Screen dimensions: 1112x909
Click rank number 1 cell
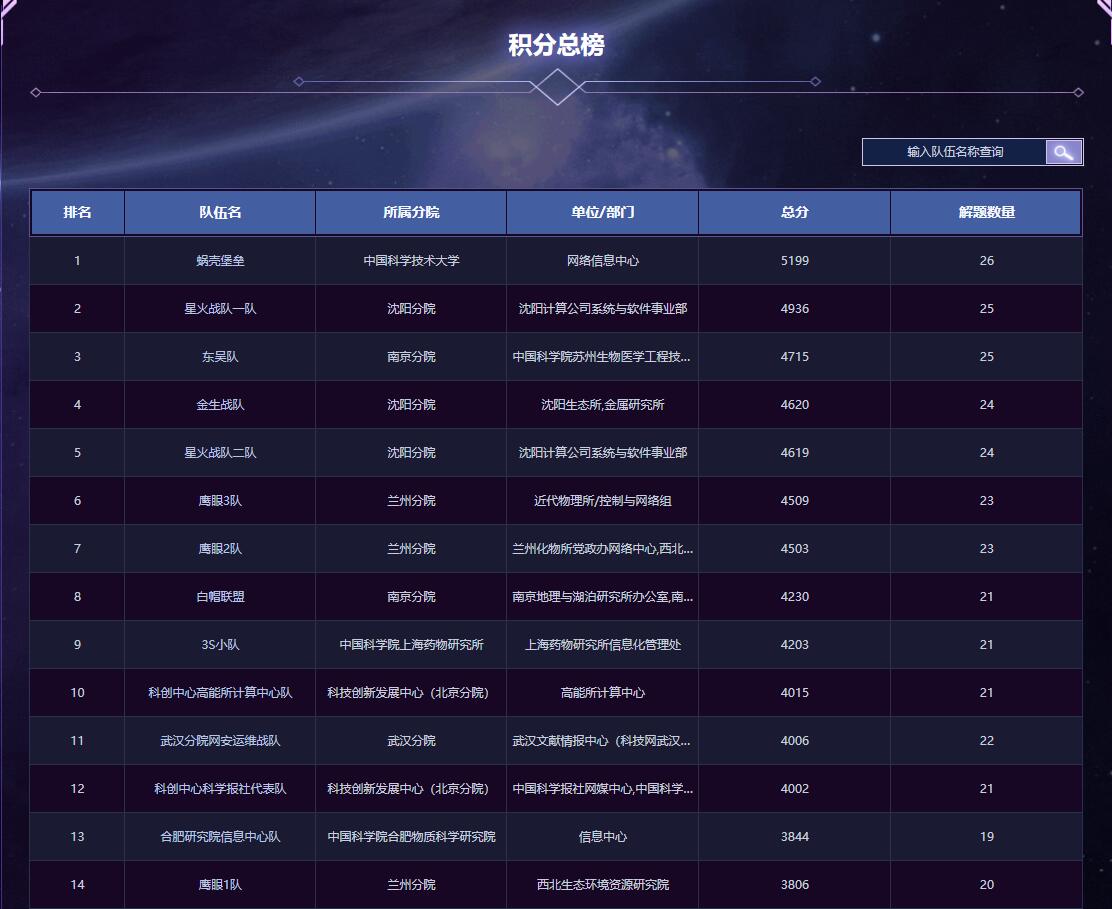click(77, 261)
